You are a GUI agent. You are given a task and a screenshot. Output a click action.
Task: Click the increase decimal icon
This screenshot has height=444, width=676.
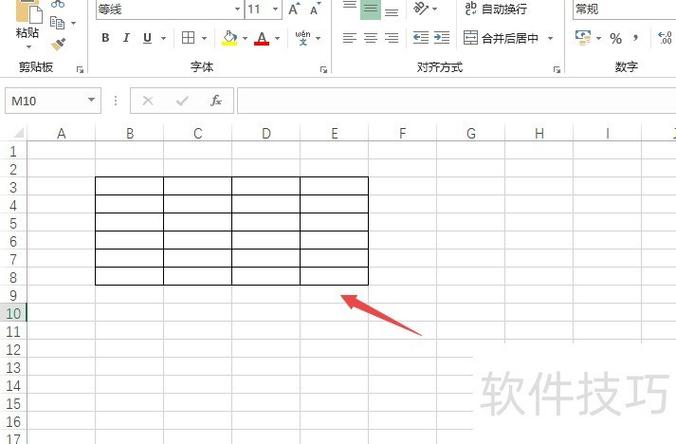coord(664,38)
